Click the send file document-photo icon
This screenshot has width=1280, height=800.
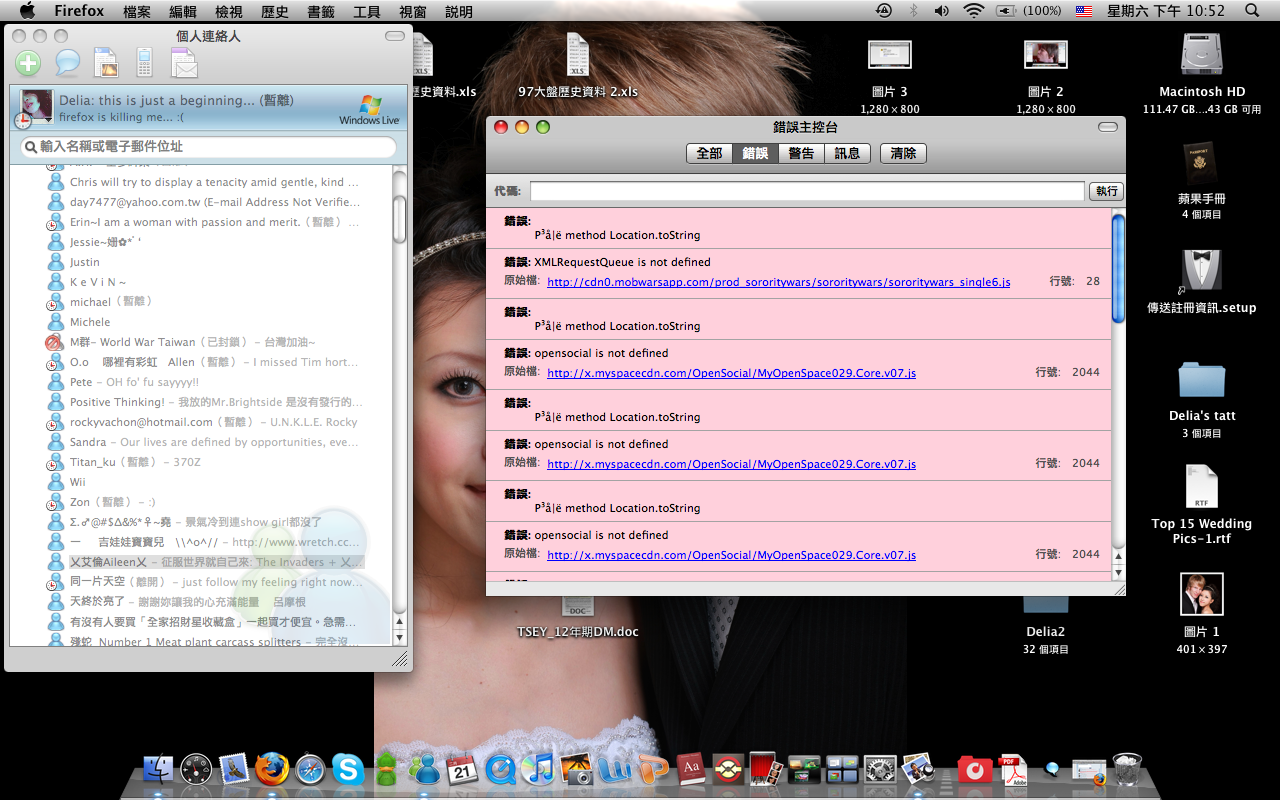pos(106,63)
